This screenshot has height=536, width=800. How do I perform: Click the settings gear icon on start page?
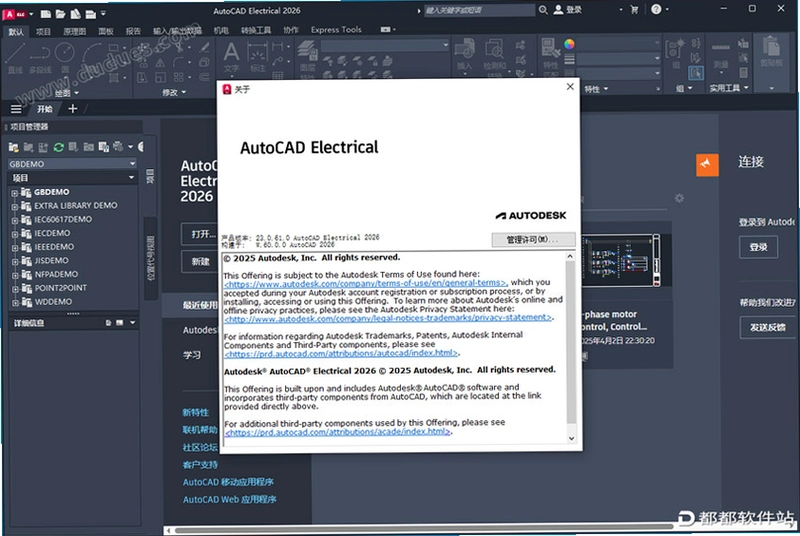pos(679,198)
